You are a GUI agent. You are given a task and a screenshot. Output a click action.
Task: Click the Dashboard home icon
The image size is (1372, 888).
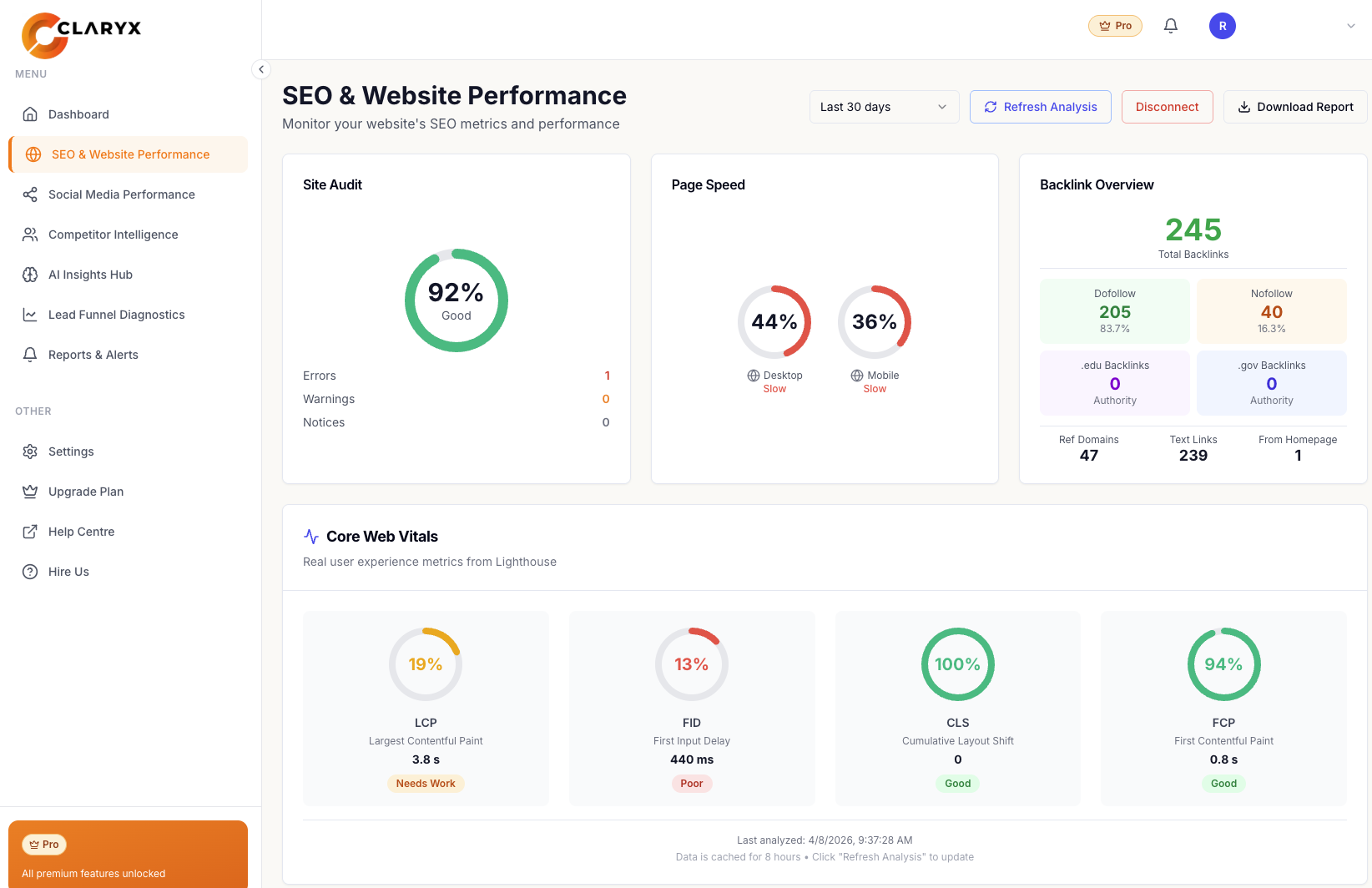[x=30, y=114]
